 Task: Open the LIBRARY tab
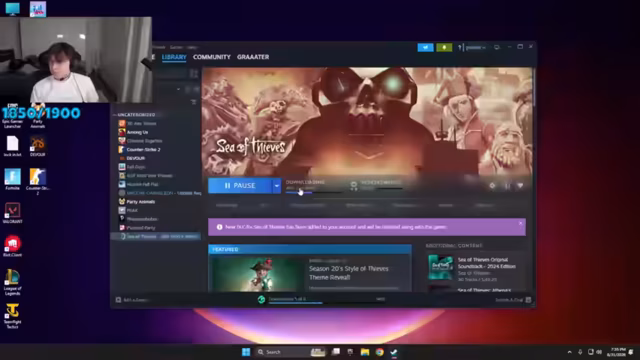coord(174,57)
